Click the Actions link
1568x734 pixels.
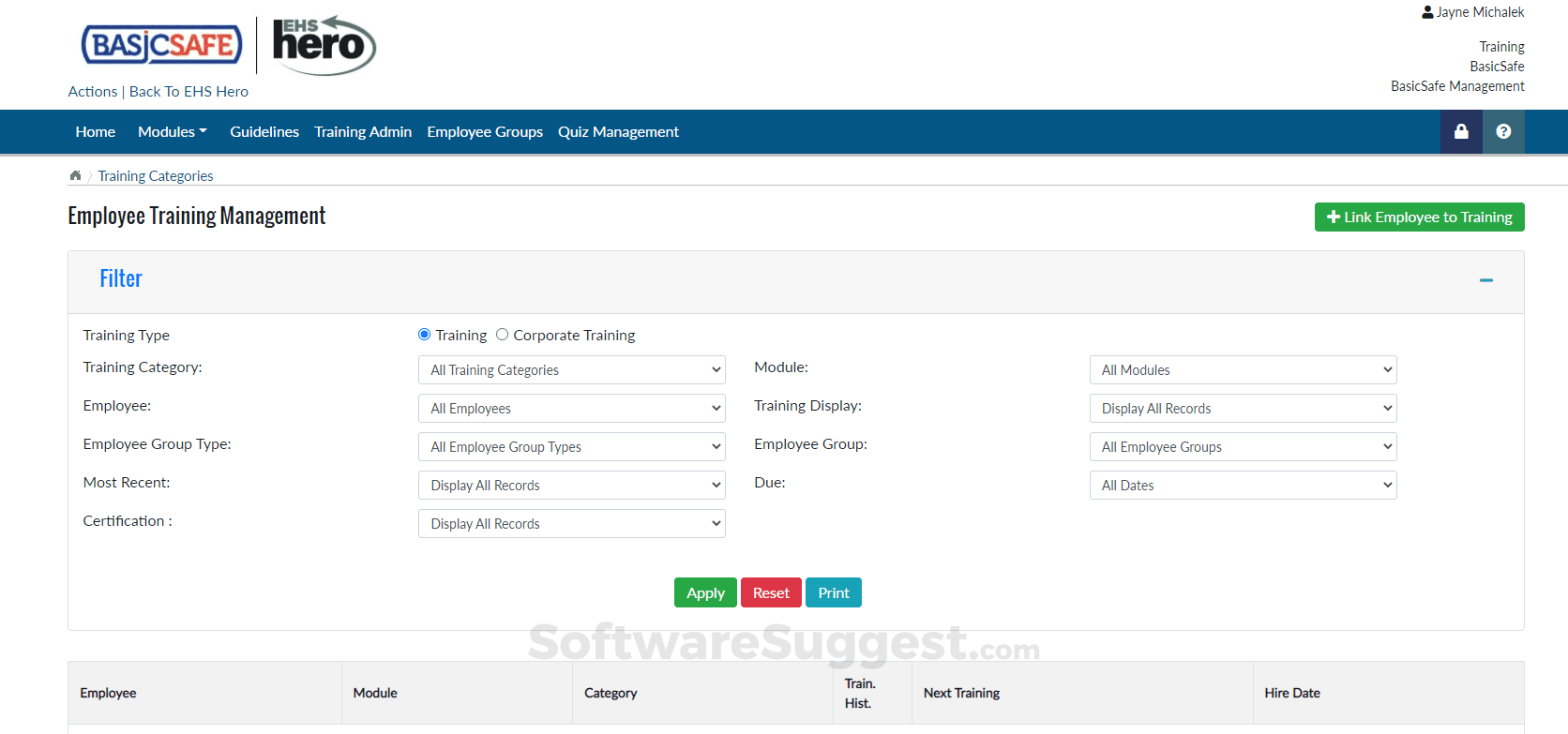click(x=93, y=92)
